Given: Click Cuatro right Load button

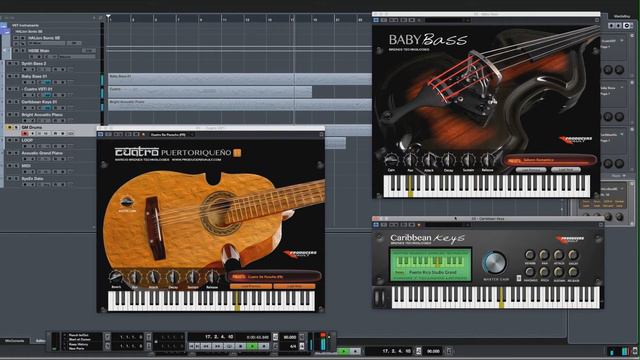Looking at the screenshot, I should click(294, 287).
